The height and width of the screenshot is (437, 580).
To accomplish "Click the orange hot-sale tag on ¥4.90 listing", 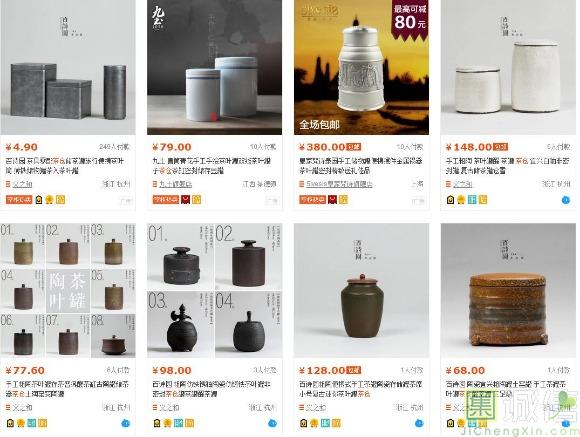I will click(x=19, y=200).
